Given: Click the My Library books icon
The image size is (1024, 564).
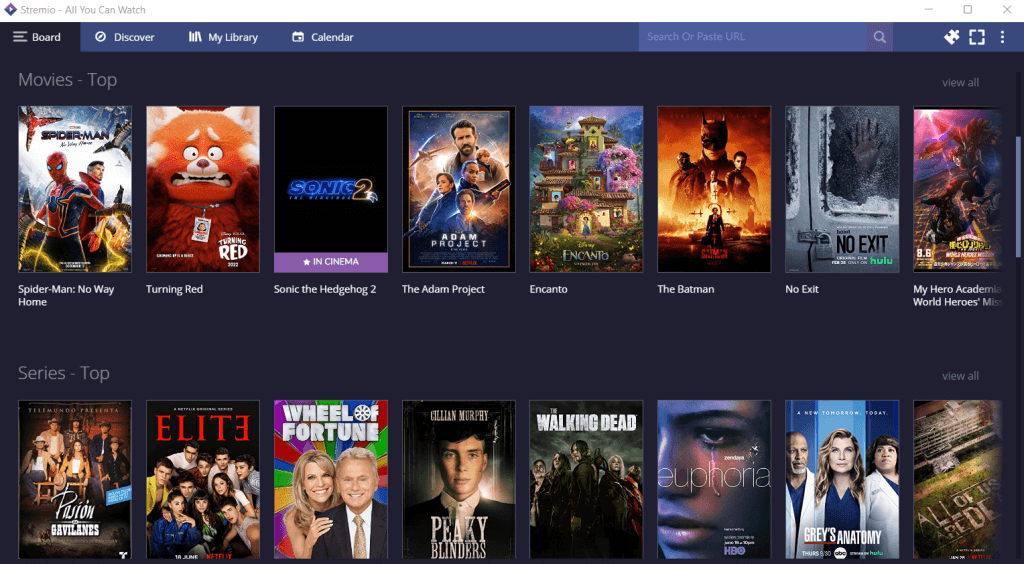Looking at the screenshot, I should pos(195,37).
